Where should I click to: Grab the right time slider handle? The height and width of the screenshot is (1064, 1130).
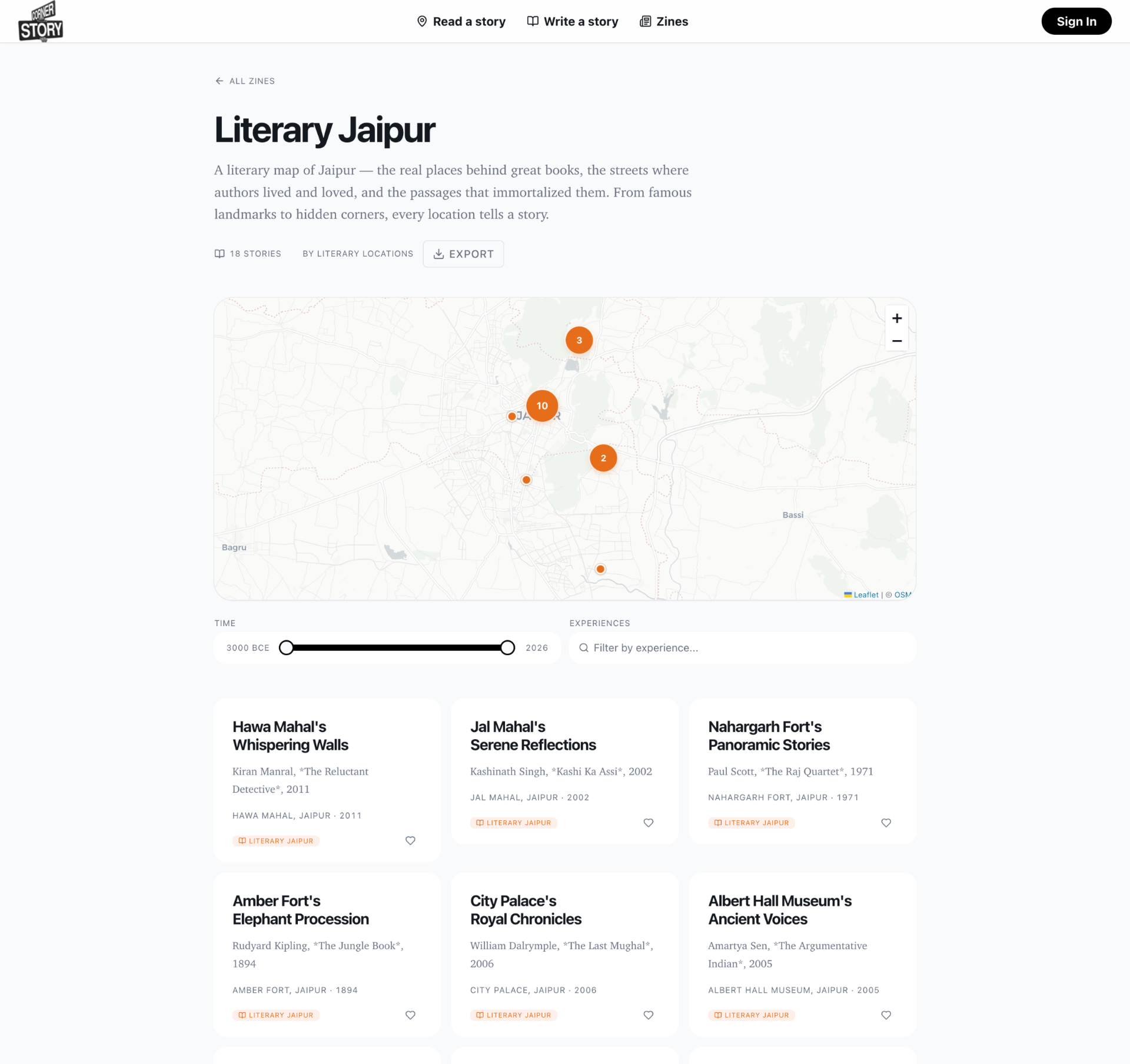[x=507, y=648]
